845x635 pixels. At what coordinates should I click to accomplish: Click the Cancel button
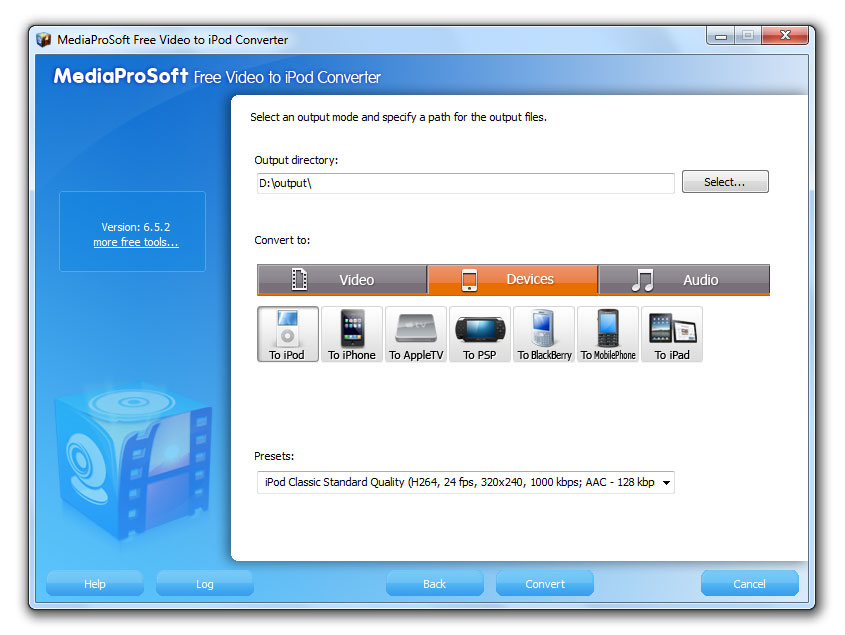pyautogui.click(x=750, y=584)
